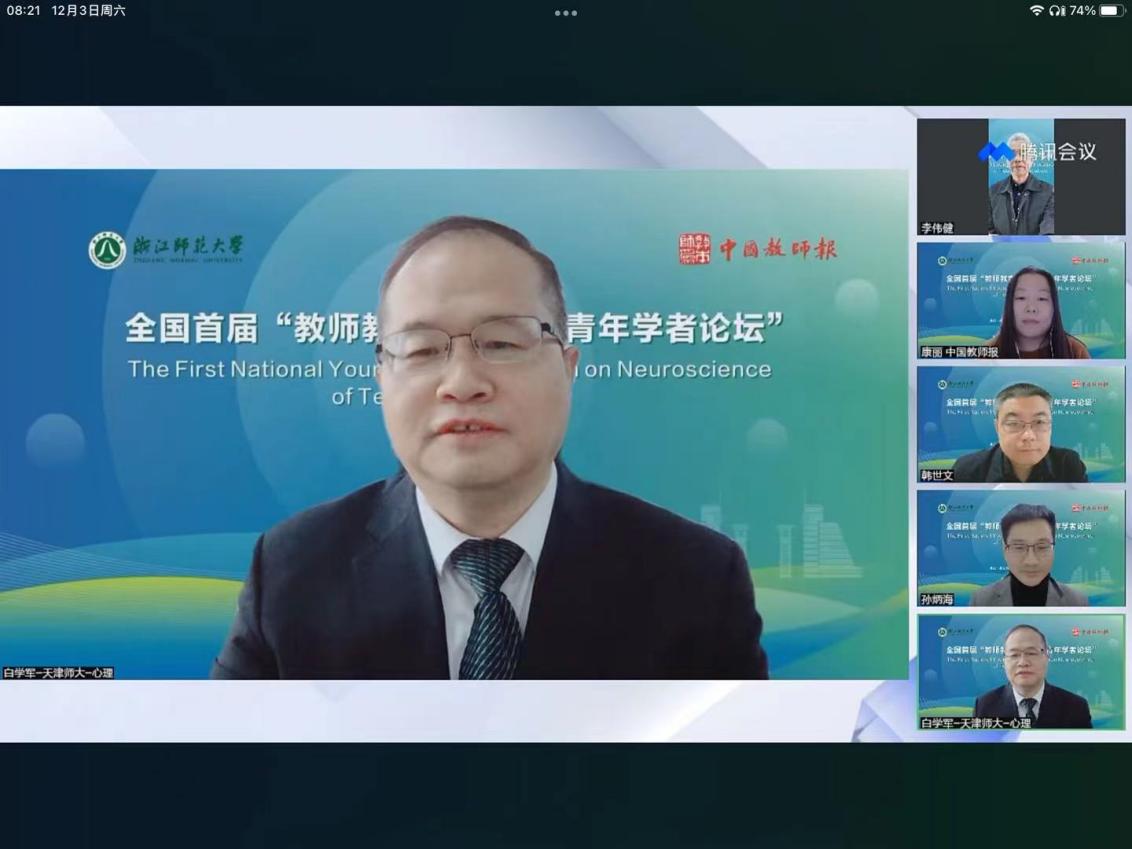The image size is (1132, 849).
Task: Click the 韩世文 name label
Action: coord(937,476)
